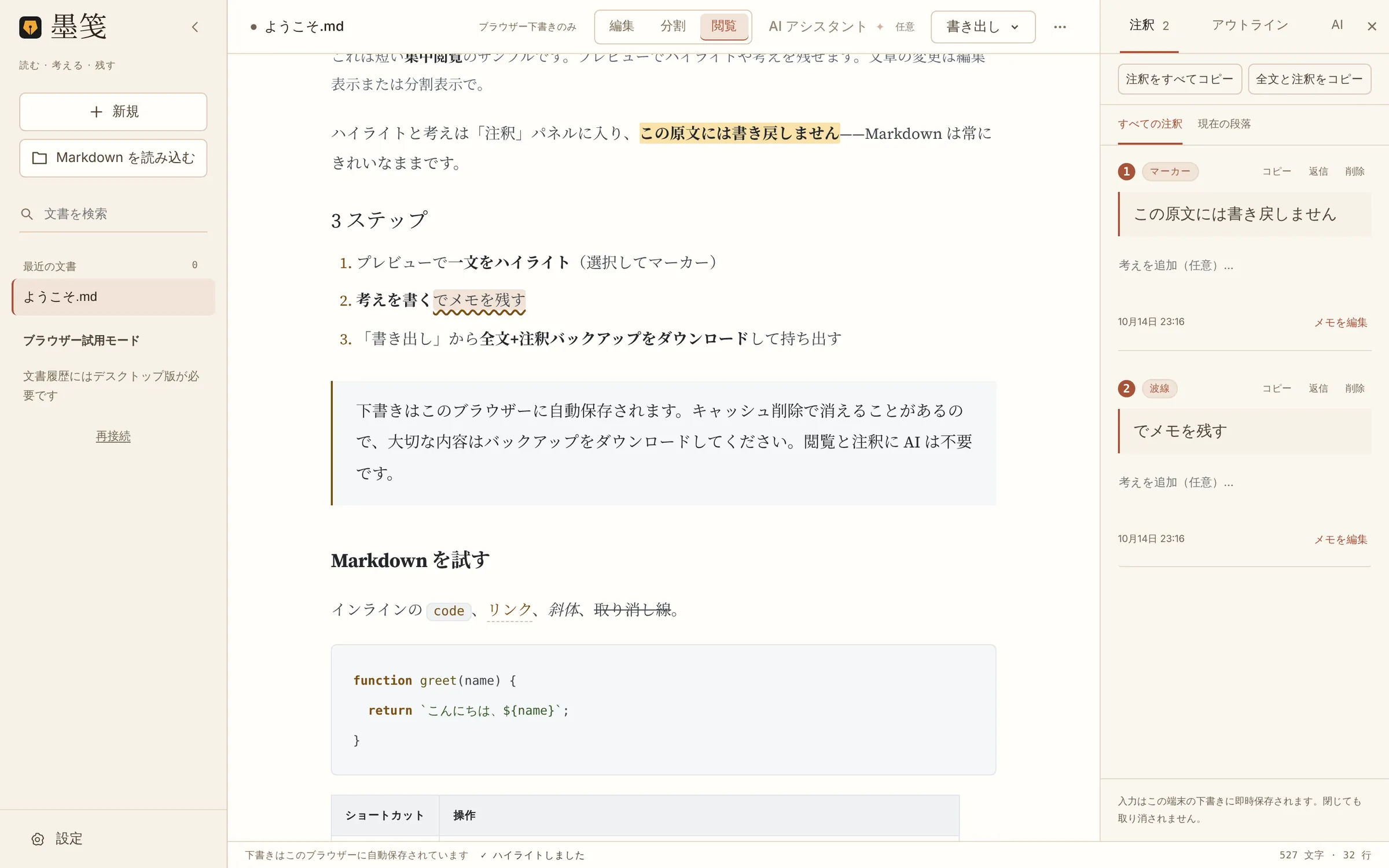
Task: Click the リンク hyperlink in the document
Action: [x=509, y=610]
